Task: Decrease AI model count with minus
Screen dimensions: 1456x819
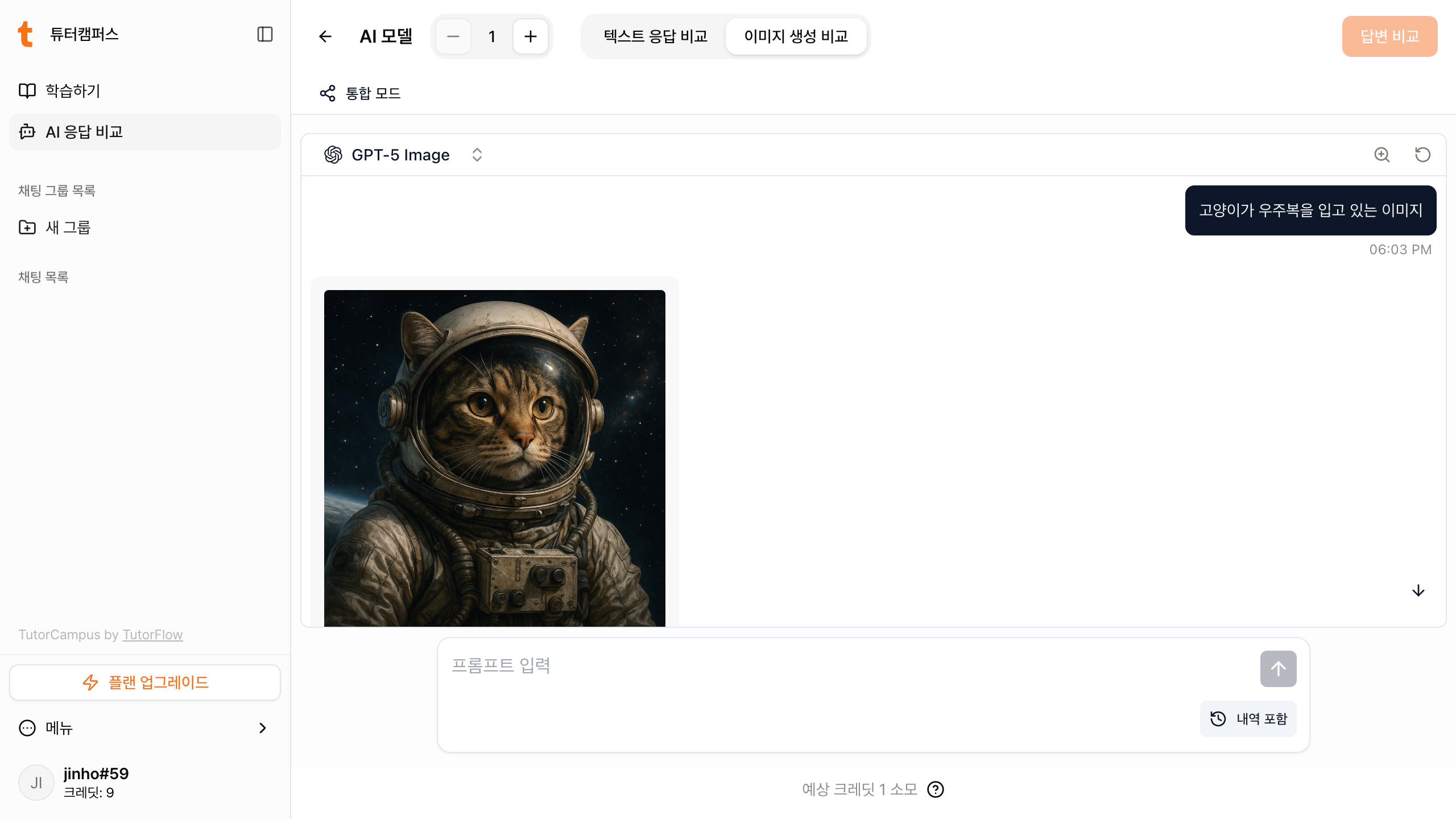Action: (x=453, y=36)
